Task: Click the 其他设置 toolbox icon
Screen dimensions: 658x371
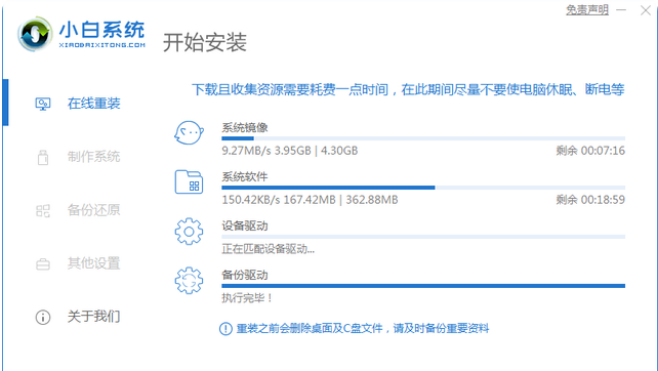Action: pyautogui.click(x=43, y=264)
